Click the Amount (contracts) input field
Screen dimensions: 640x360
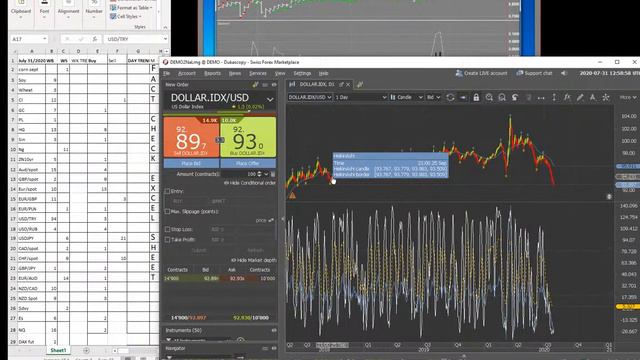point(238,174)
